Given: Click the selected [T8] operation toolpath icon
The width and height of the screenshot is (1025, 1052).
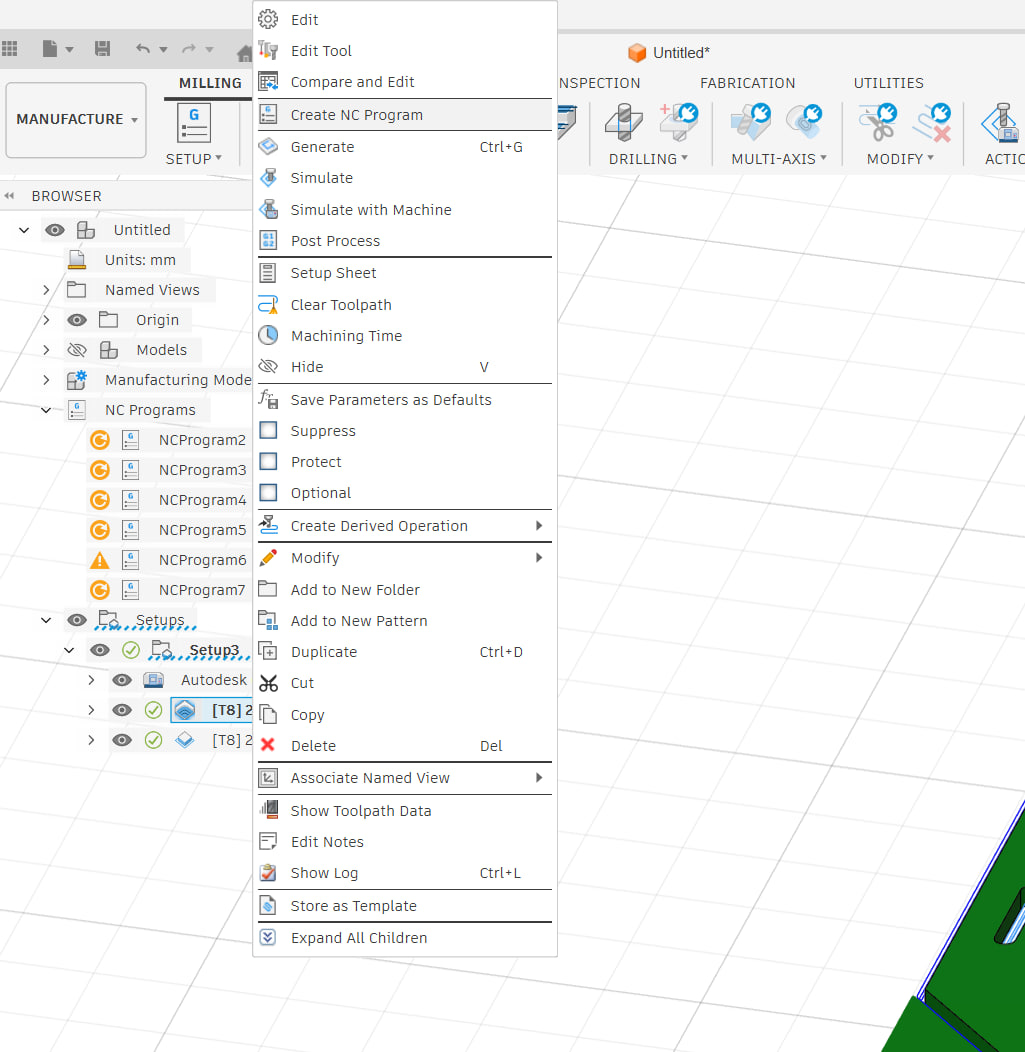Looking at the screenshot, I should pyautogui.click(x=184, y=710).
